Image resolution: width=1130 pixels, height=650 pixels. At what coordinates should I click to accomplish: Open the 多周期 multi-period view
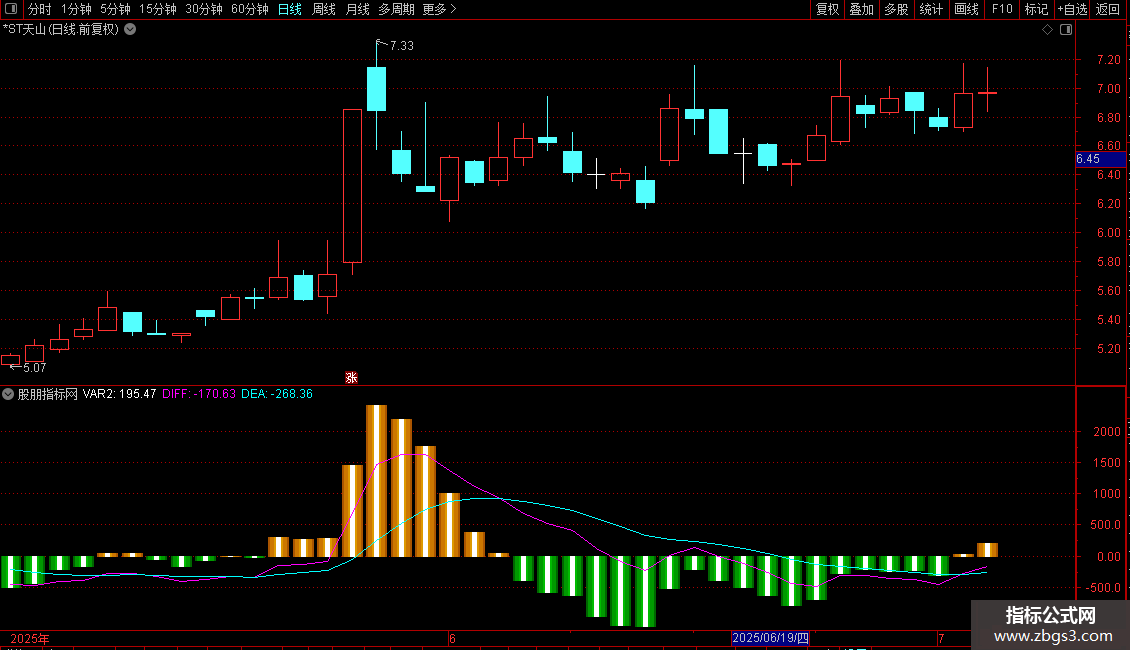396,9
